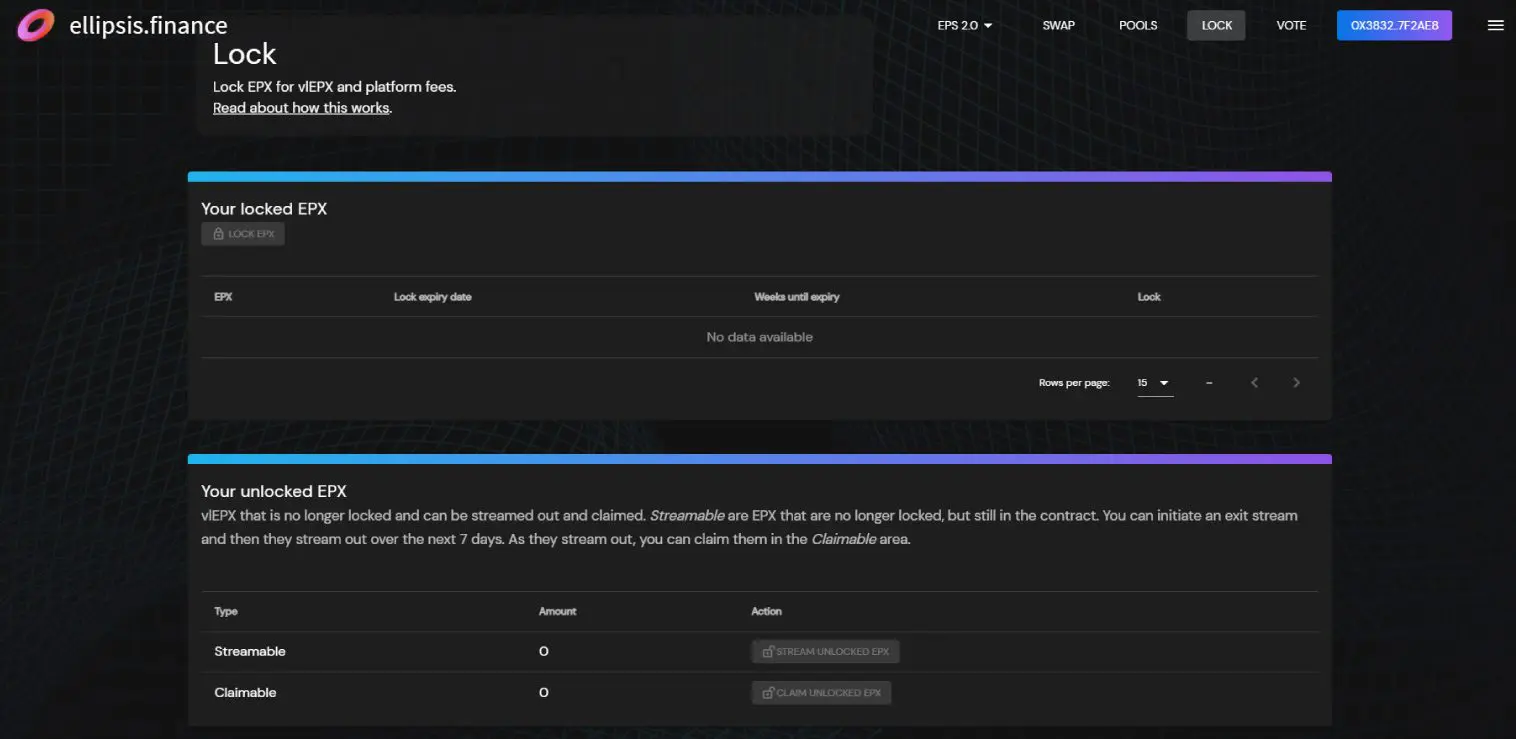Viewport: 1516px width, 739px height.
Task: Click the ellipsis.finance site name
Action: click(x=149, y=26)
